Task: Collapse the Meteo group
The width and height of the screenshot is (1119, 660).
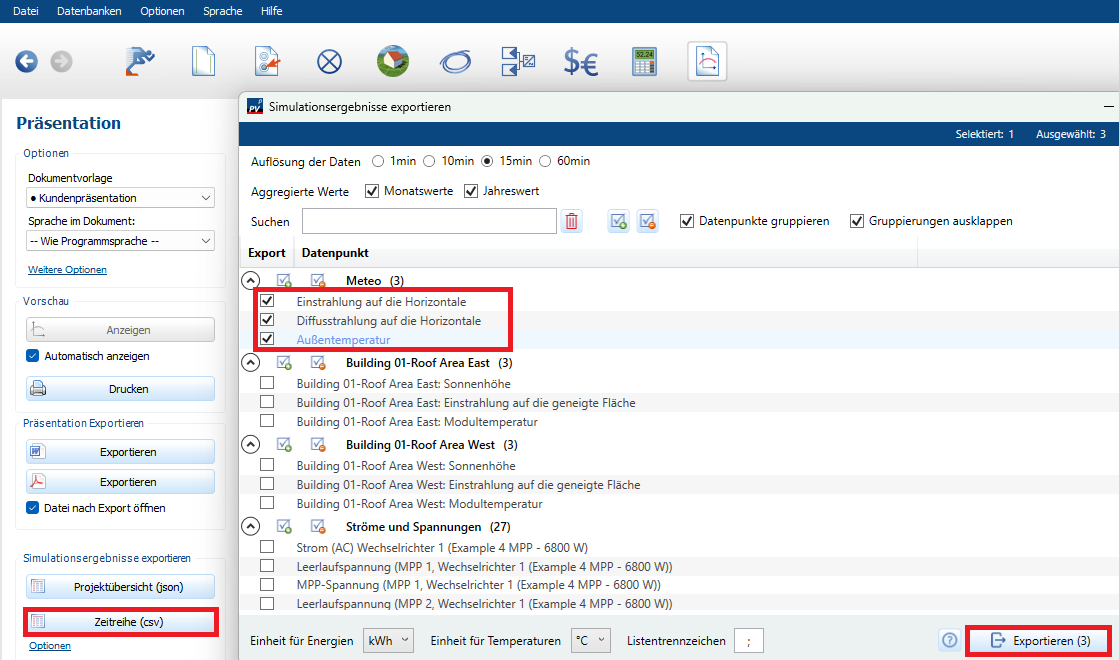Action: coord(250,281)
